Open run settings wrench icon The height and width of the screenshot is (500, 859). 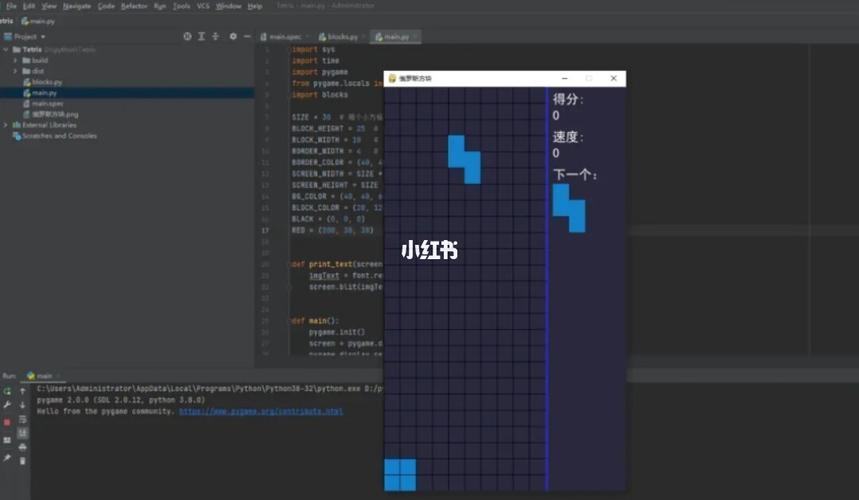pos(7,405)
